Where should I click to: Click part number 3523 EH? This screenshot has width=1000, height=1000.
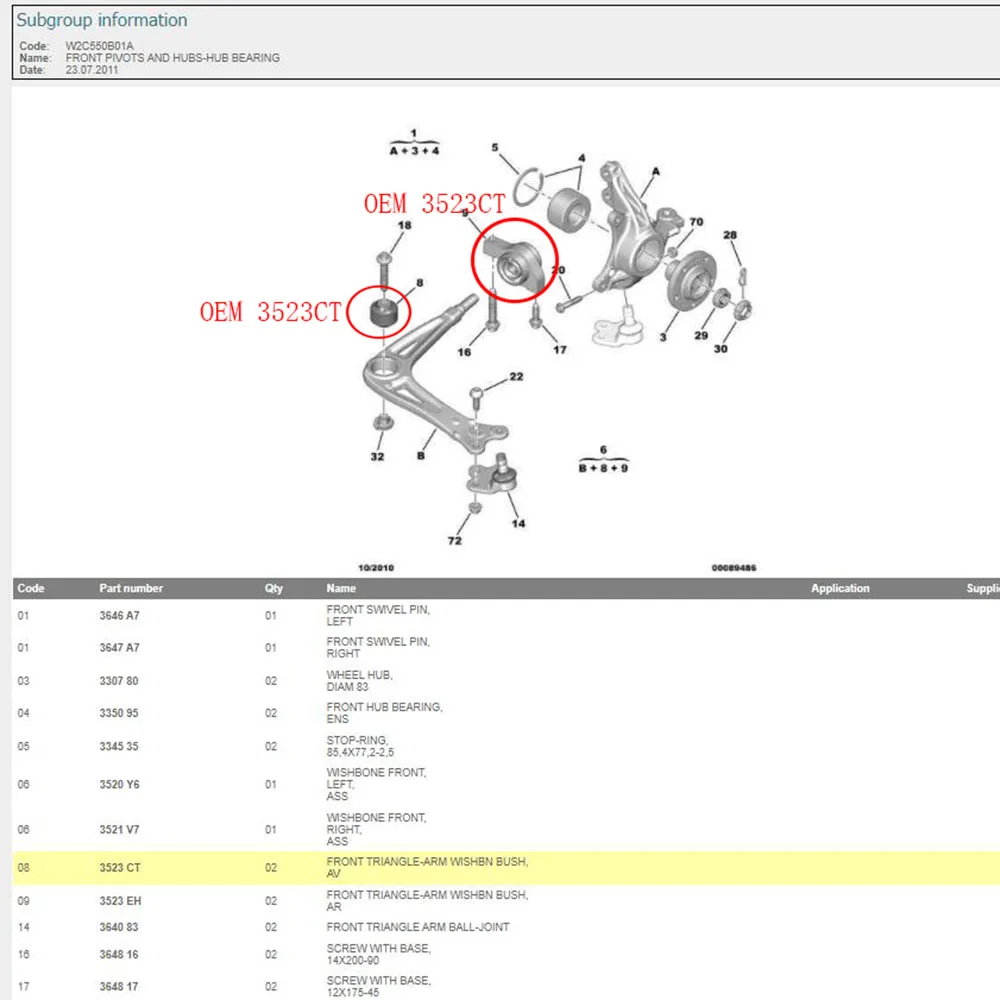pyautogui.click(x=120, y=901)
